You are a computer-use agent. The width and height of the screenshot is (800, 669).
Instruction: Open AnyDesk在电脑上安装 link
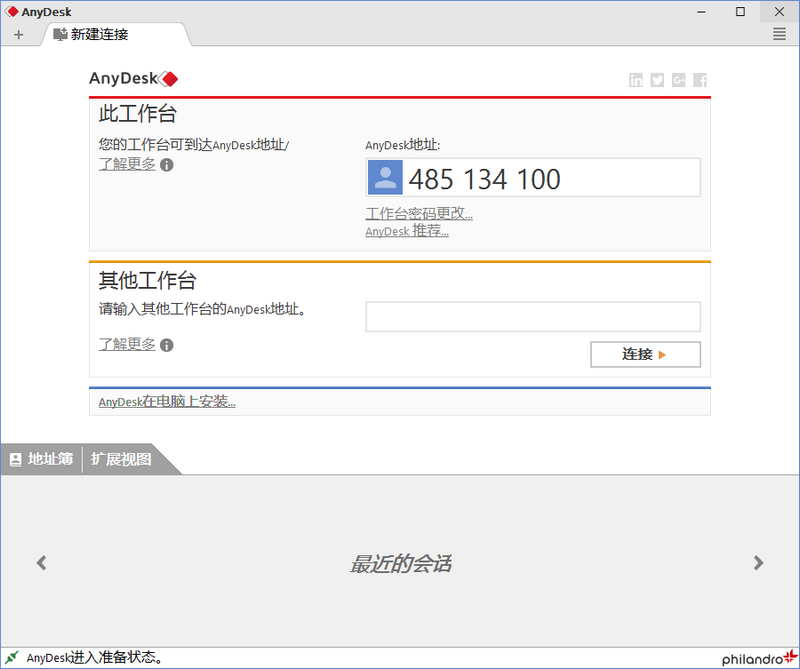coord(167,402)
